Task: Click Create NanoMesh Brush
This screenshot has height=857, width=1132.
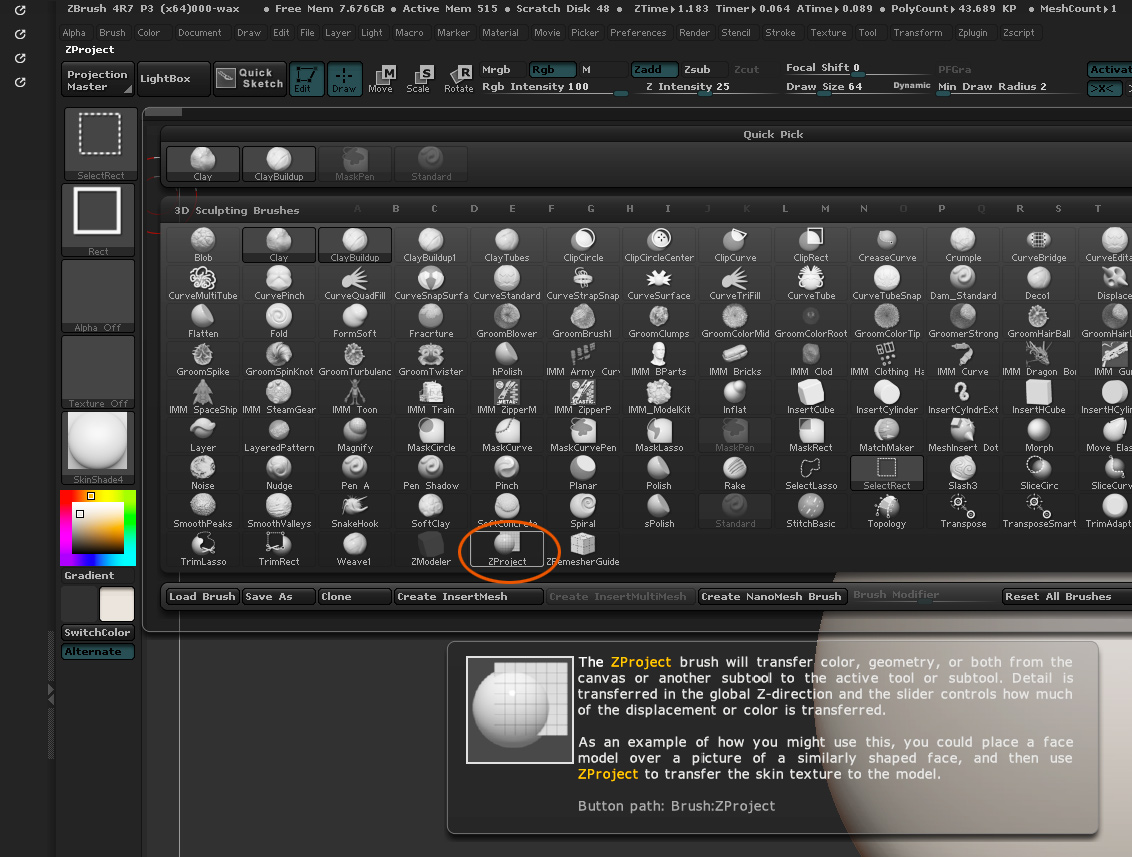Action: click(771, 596)
